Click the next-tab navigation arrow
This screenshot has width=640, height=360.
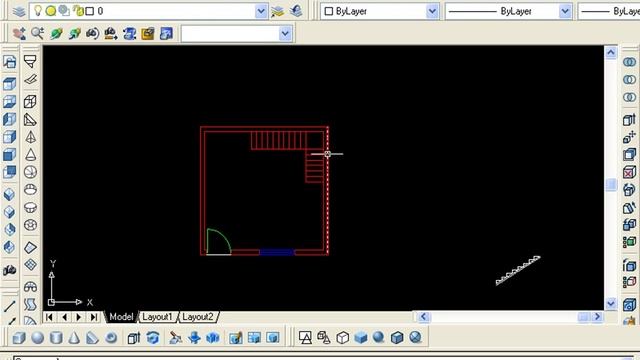pyautogui.click(x=79, y=317)
